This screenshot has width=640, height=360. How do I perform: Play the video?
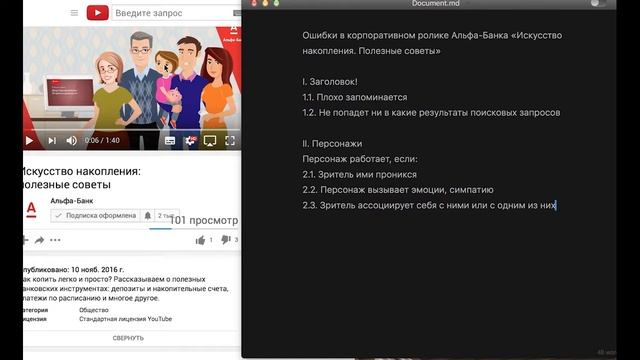pos(29,140)
